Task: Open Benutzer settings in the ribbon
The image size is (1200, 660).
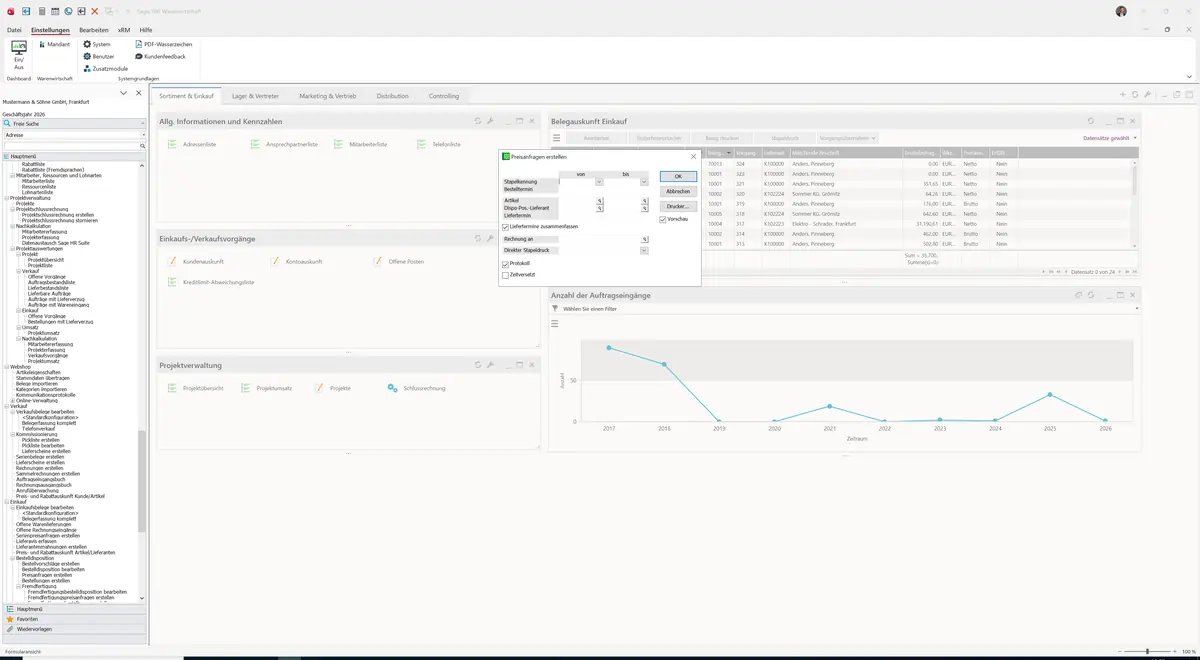Action: [x=98, y=56]
